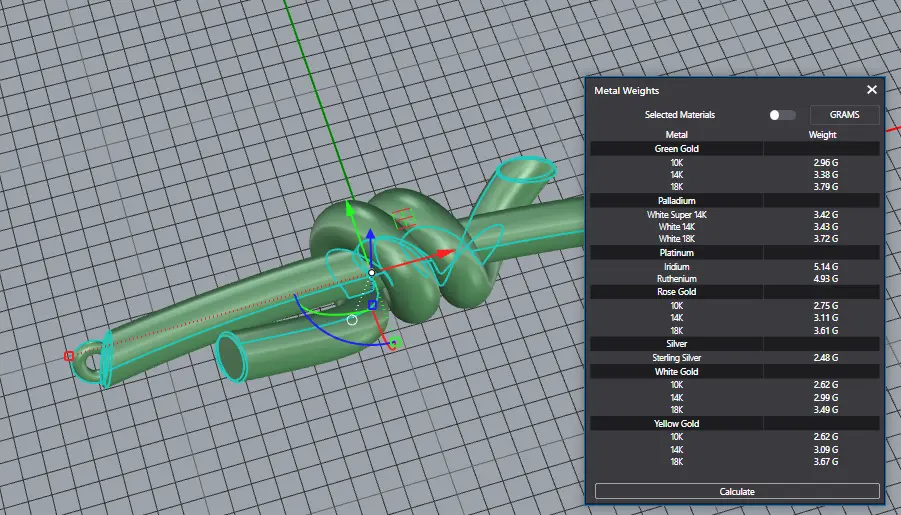This screenshot has width=901, height=515.
Task: Click the Metal Weights panel title
Action: pos(626,91)
